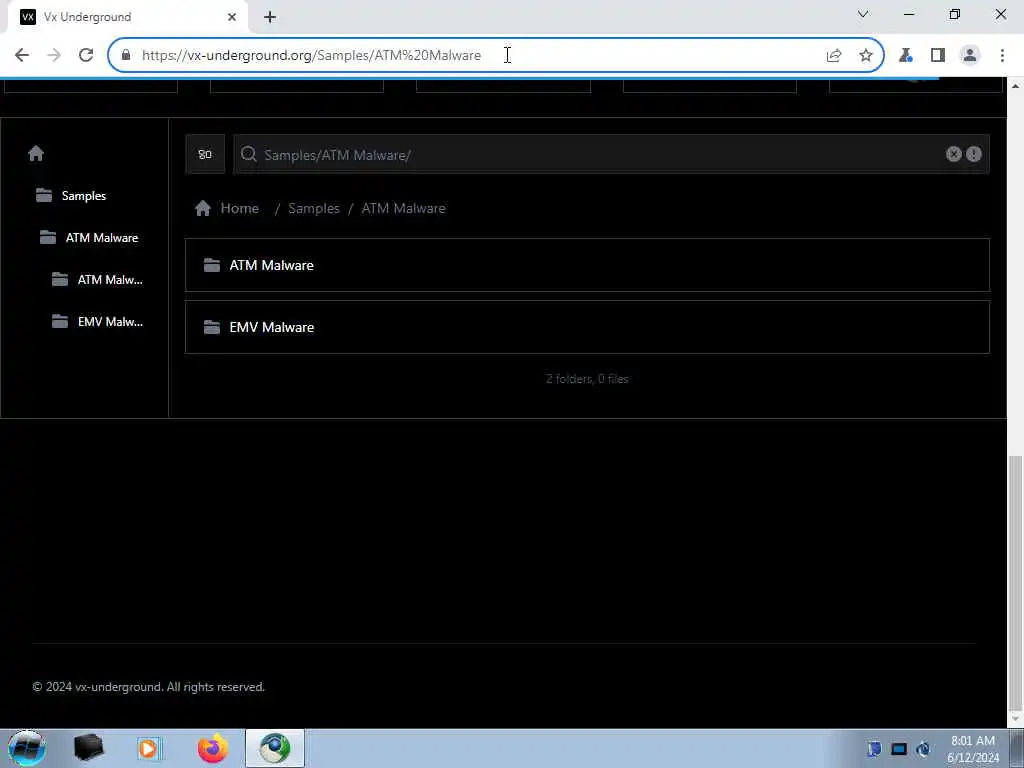View site lock security info

(x=126, y=55)
